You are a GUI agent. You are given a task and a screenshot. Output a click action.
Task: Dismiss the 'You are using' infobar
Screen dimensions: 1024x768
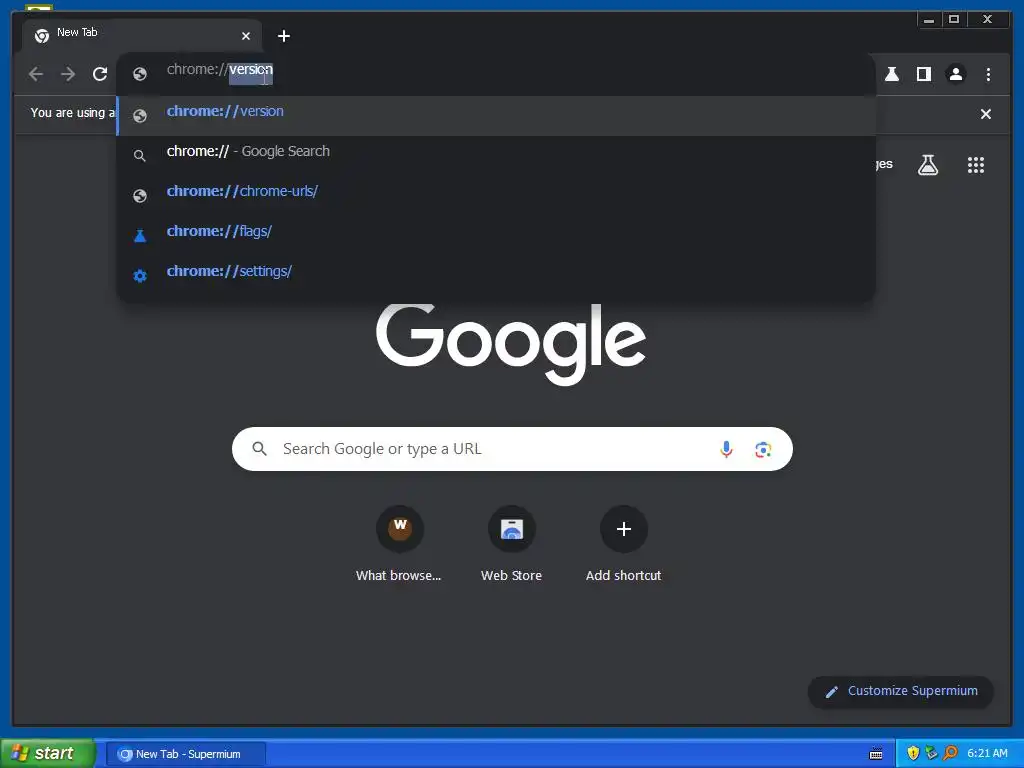[985, 114]
